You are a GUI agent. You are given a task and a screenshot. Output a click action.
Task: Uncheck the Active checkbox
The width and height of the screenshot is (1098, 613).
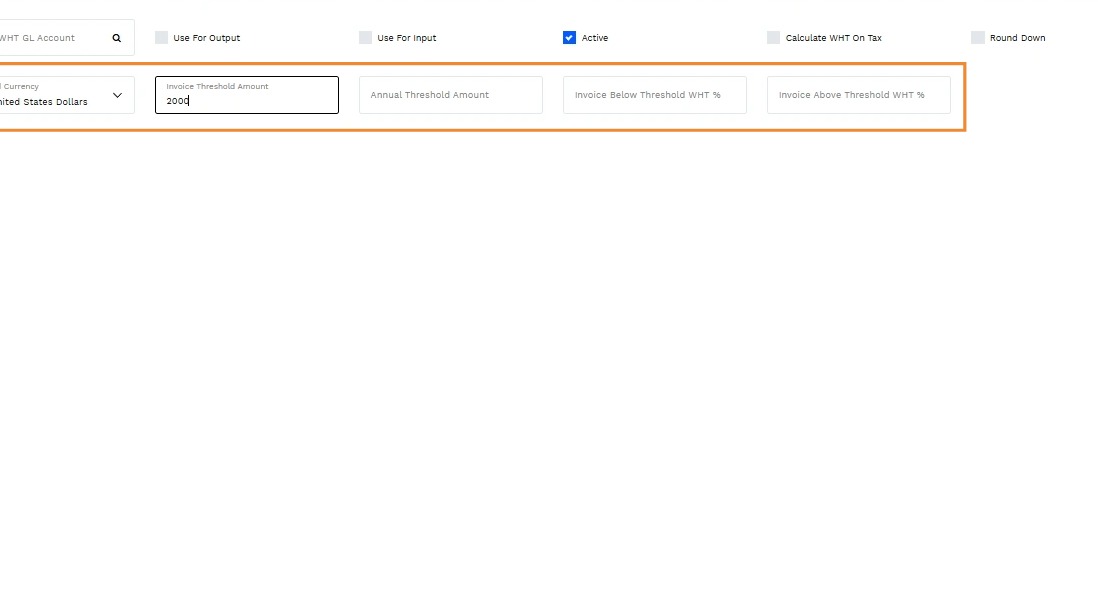569,38
